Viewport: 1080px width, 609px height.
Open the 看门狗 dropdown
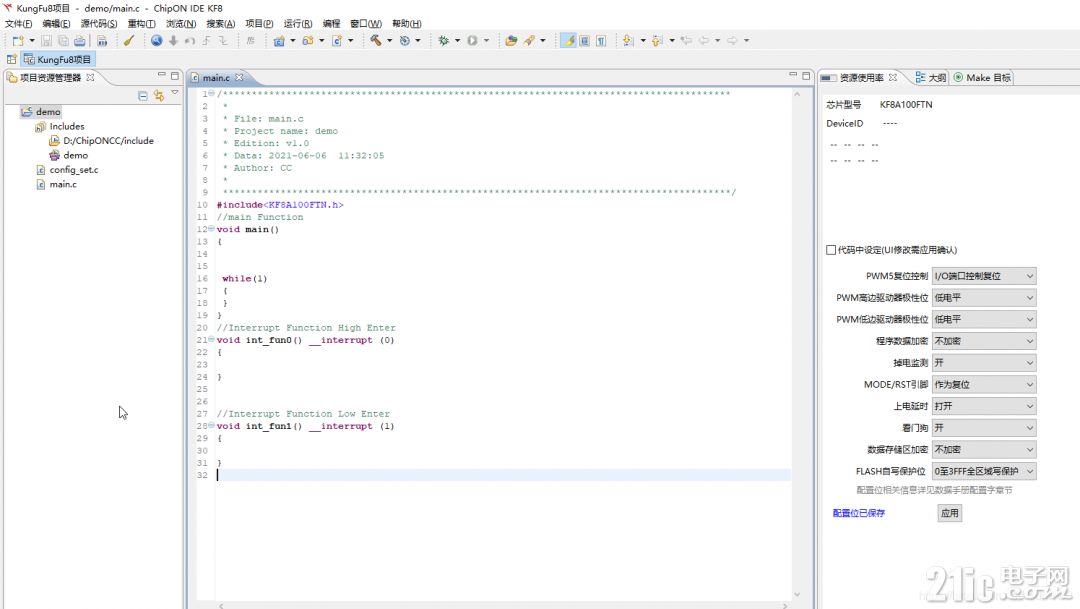point(984,428)
